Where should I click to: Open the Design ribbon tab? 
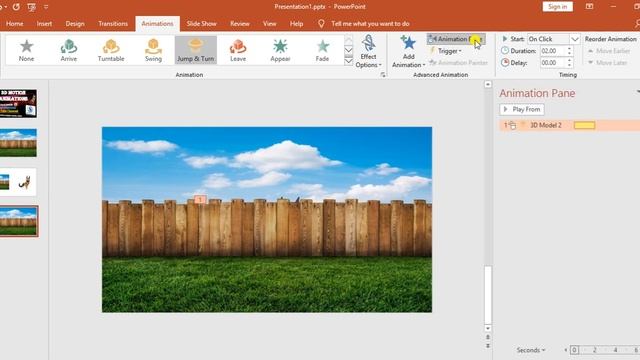tap(75, 24)
